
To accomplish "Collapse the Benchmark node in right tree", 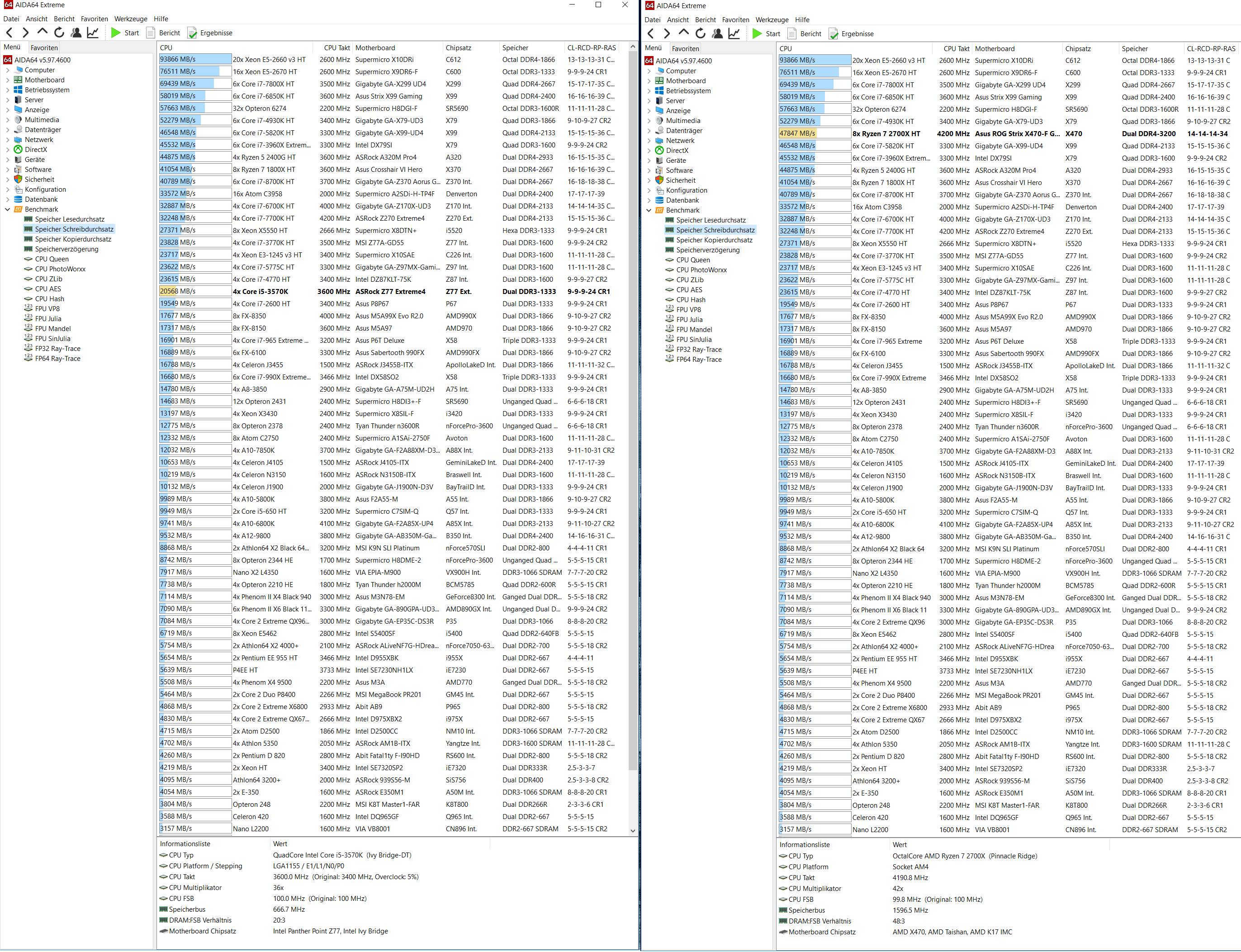I will (649, 210).
